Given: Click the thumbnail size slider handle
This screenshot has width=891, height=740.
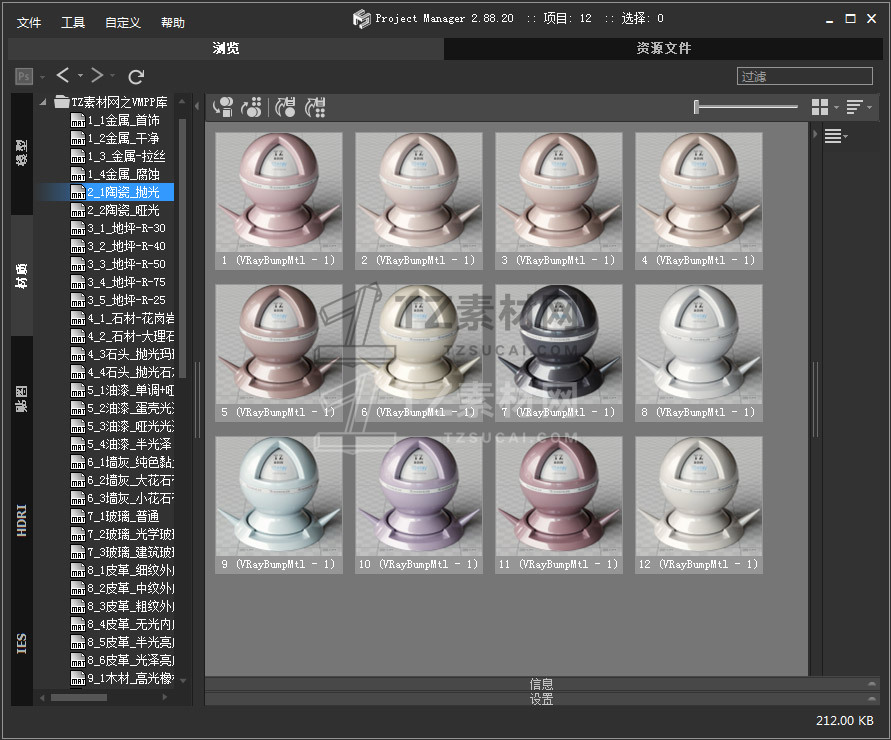Looking at the screenshot, I should [x=697, y=107].
